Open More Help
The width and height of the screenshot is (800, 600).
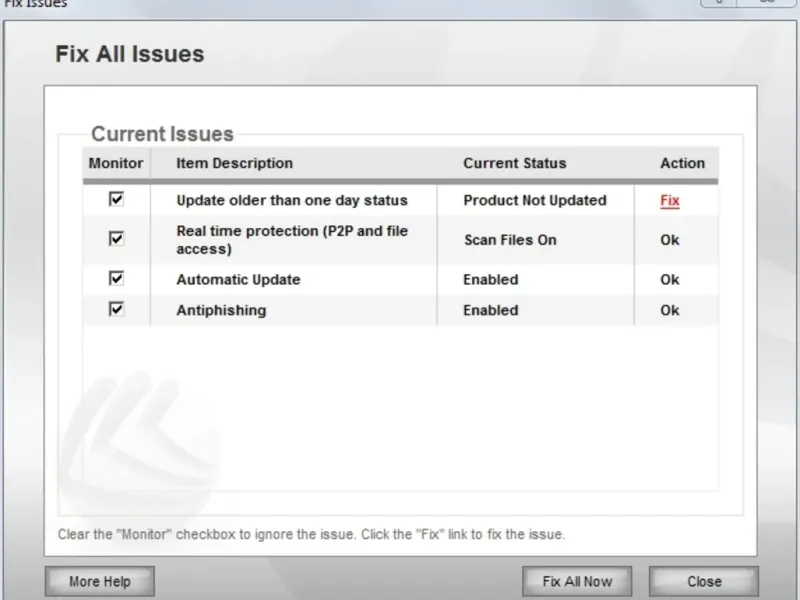[100, 581]
